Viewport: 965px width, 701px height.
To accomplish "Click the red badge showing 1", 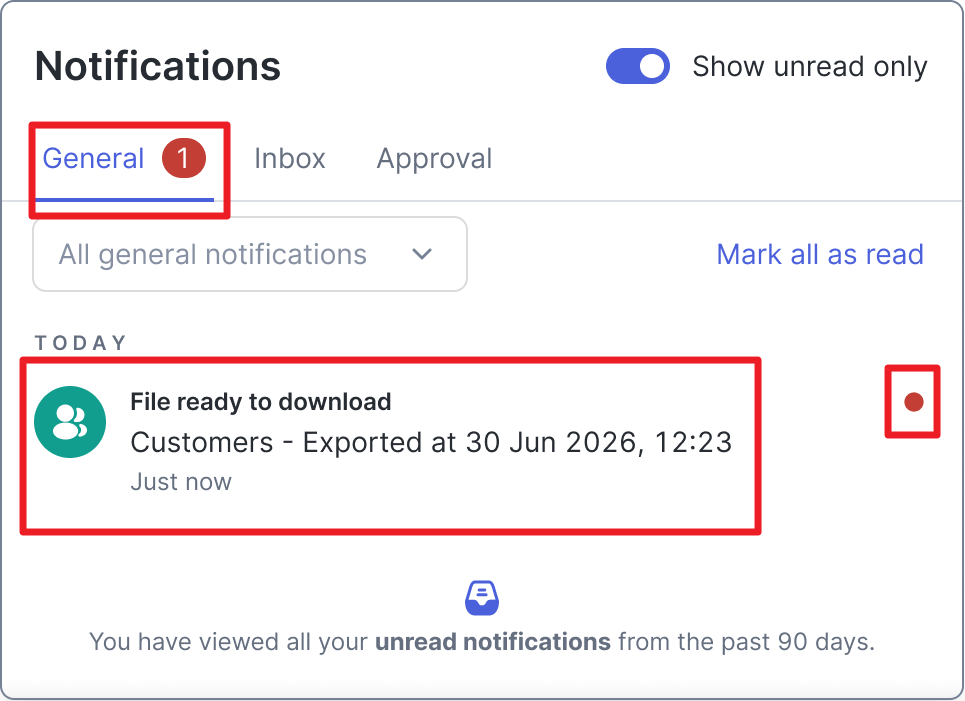I will point(183,158).
